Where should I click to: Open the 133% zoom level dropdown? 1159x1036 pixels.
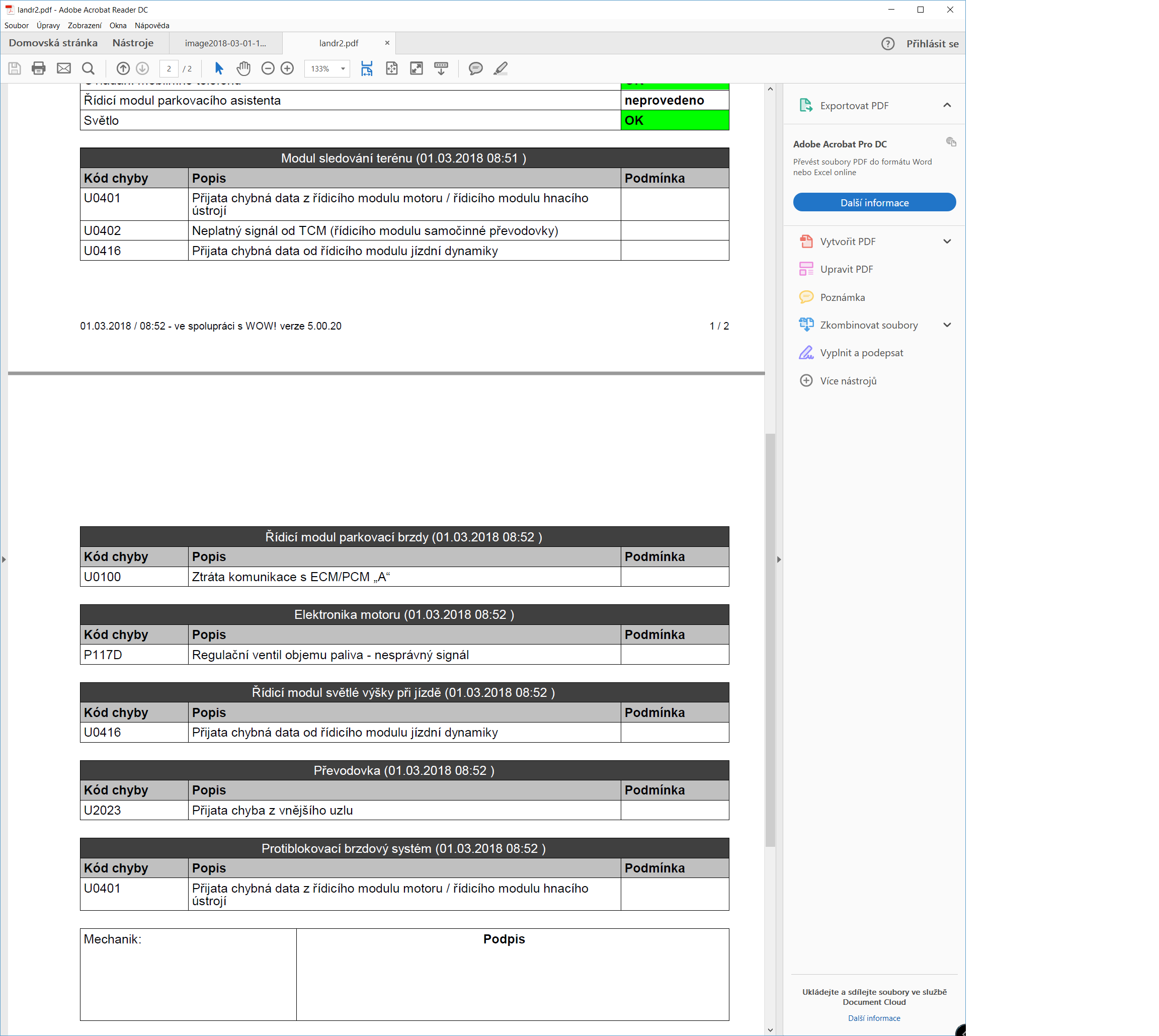(x=343, y=69)
